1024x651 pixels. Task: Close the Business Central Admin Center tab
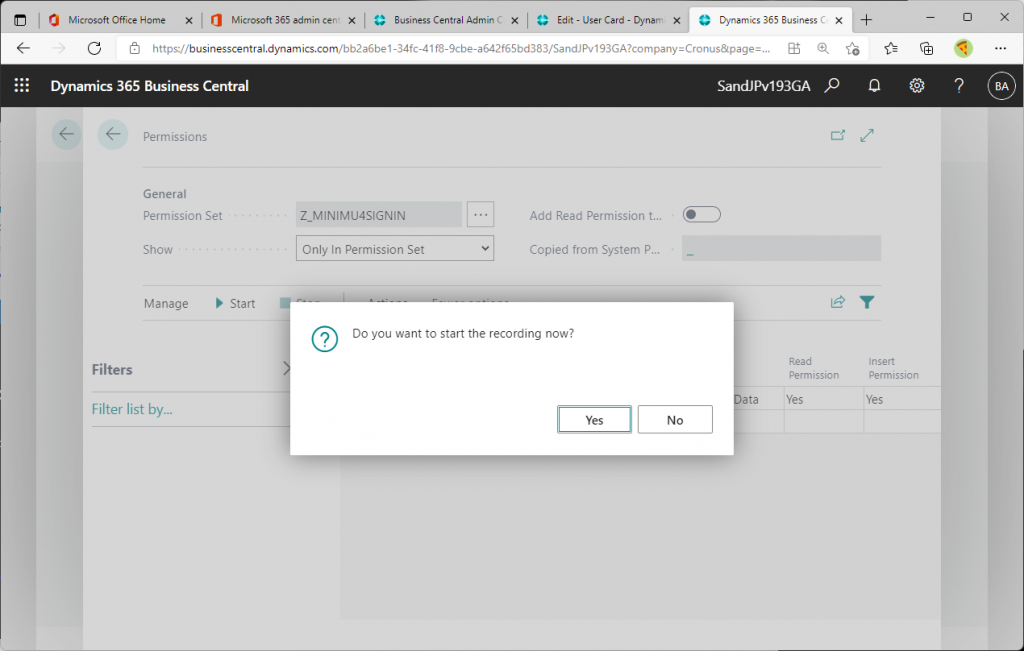pos(514,20)
